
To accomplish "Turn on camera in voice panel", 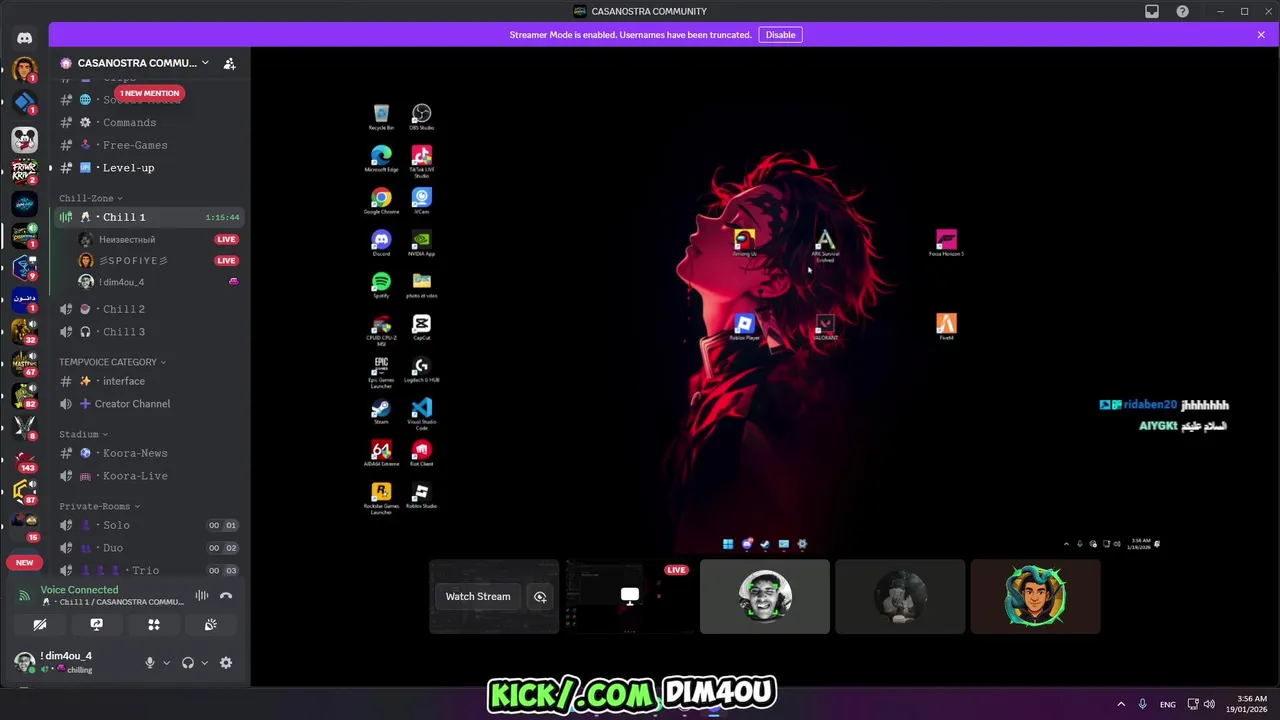I will tap(40, 624).
